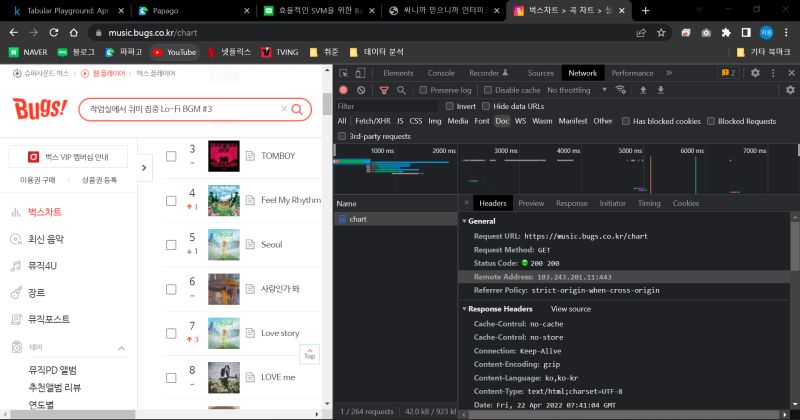Open the Timing tab of request
The image size is (800, 420).
pos(649,203)
